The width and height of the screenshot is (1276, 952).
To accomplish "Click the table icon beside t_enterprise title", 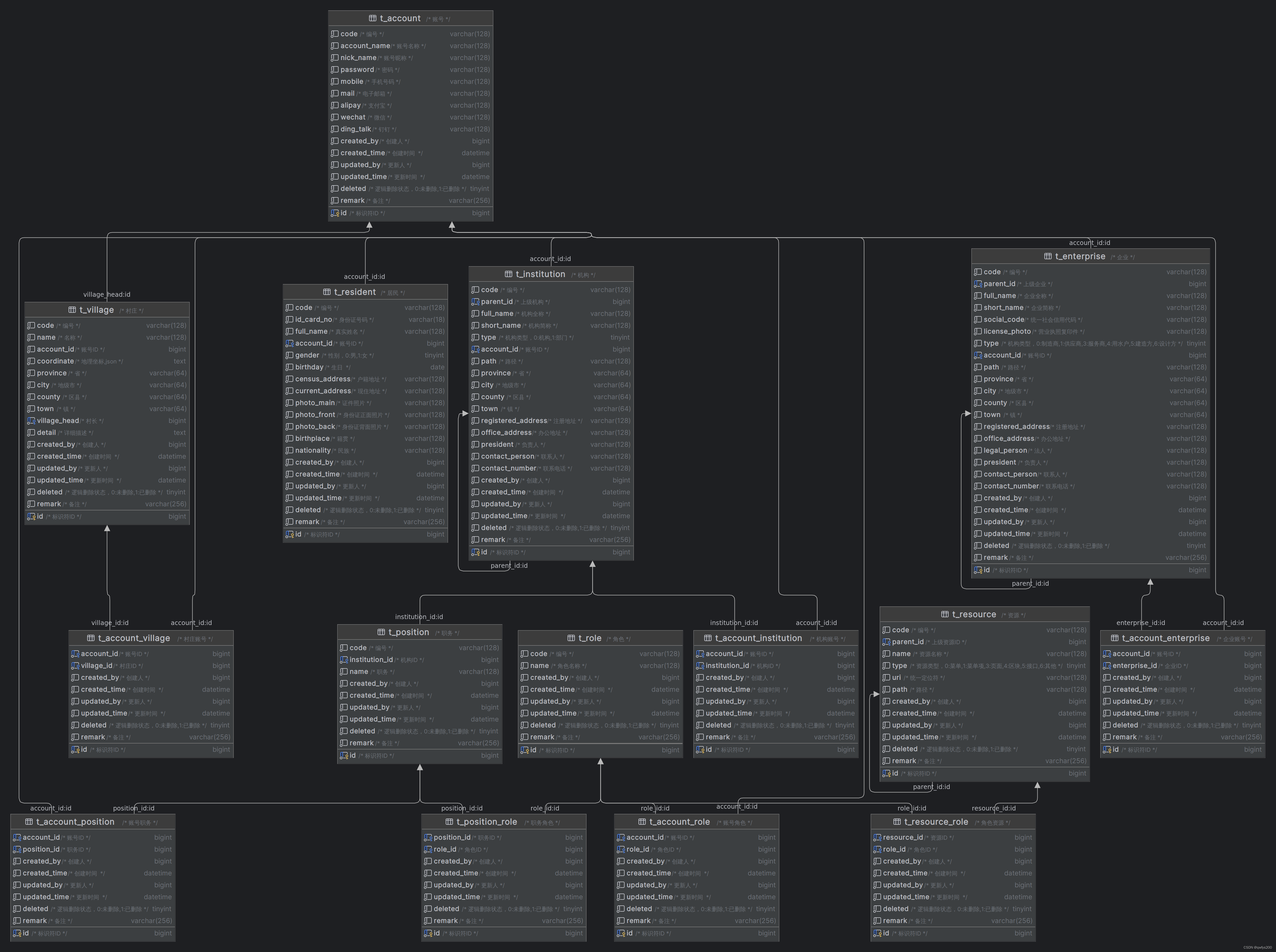I will pyautogui.click(x=1048, y=256).
